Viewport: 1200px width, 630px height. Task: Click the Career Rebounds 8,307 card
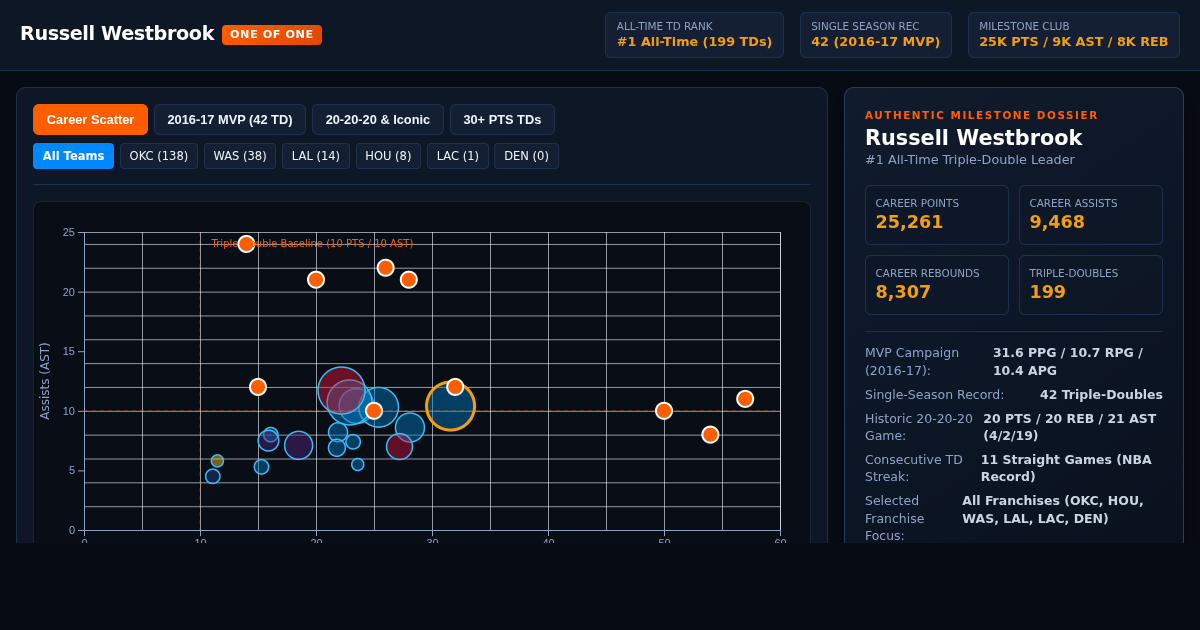937,285
